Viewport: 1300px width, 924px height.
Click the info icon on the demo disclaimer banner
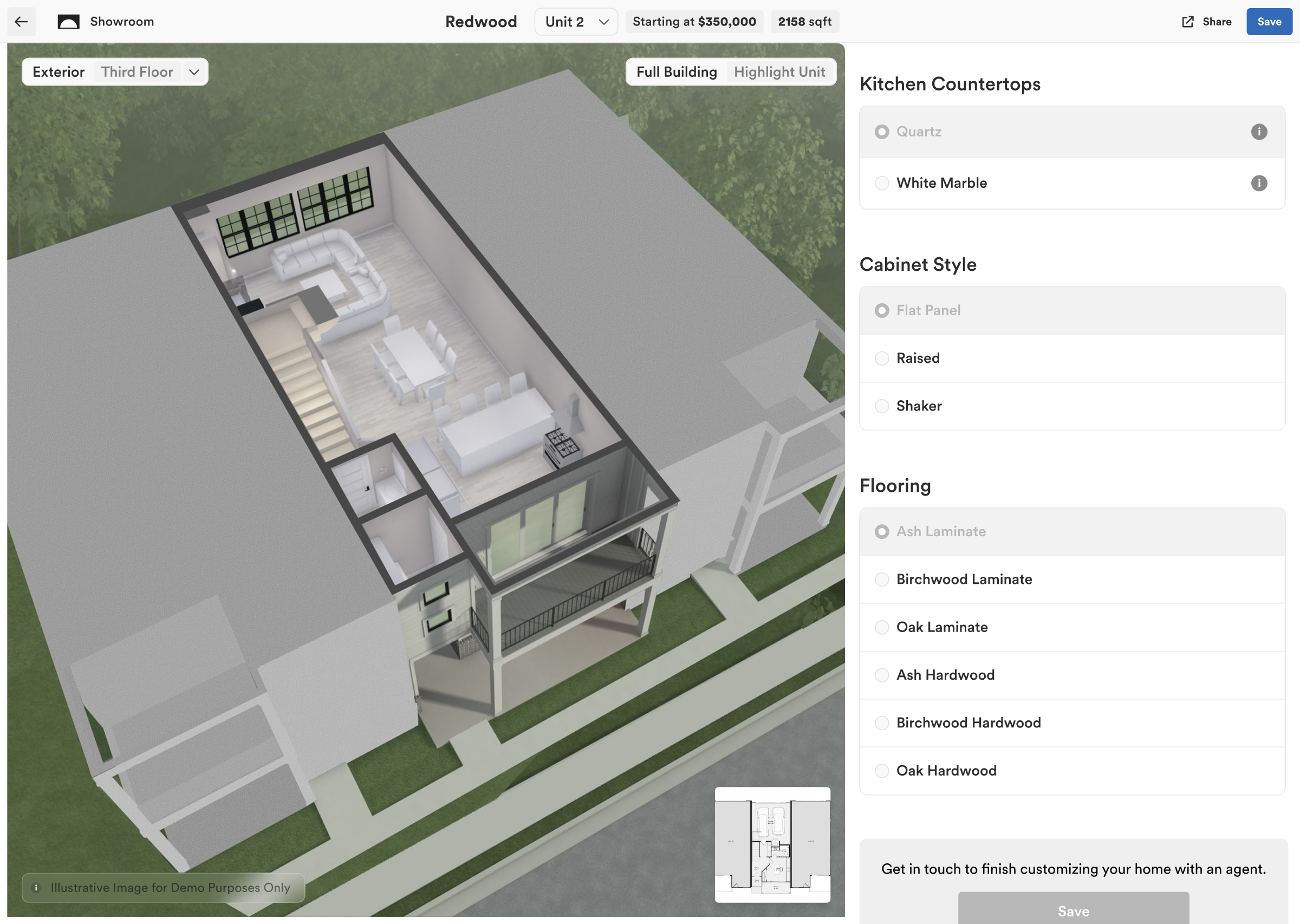37,887
